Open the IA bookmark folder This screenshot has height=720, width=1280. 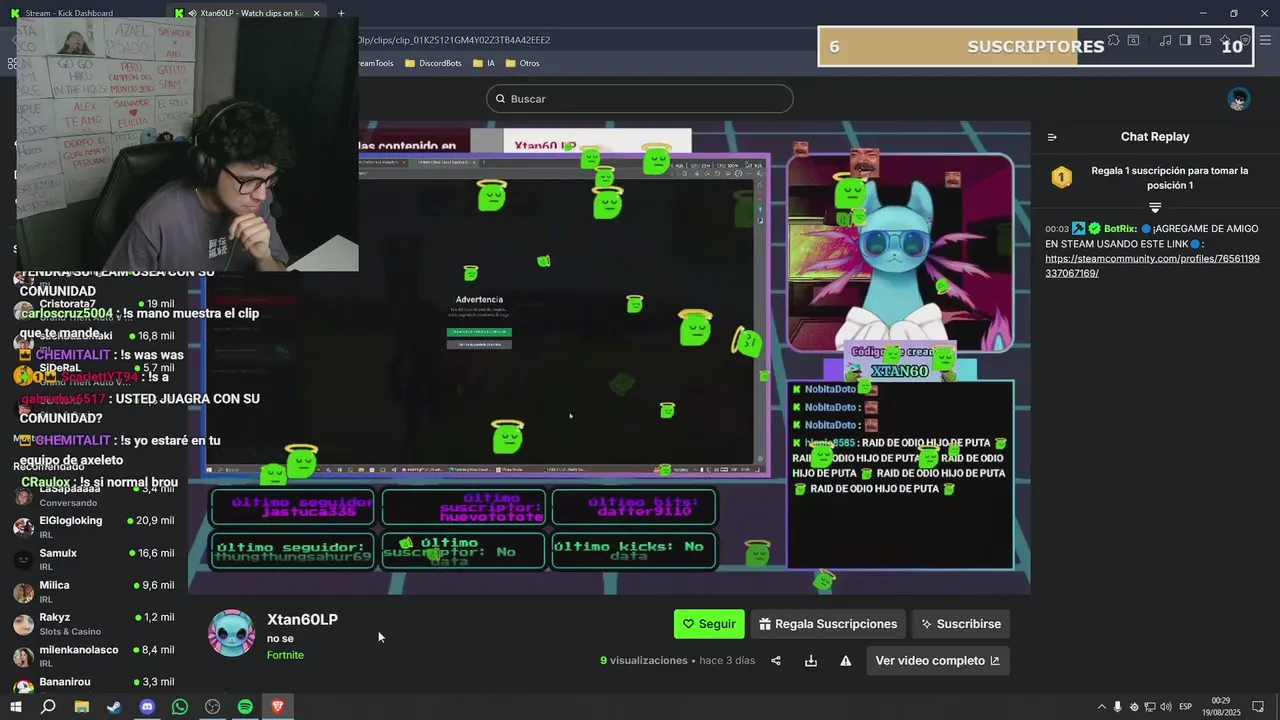click(484, 63)
